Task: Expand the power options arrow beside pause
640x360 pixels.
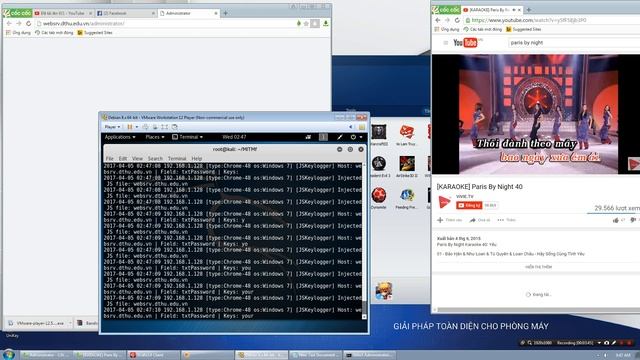Action: coord(137,127)
